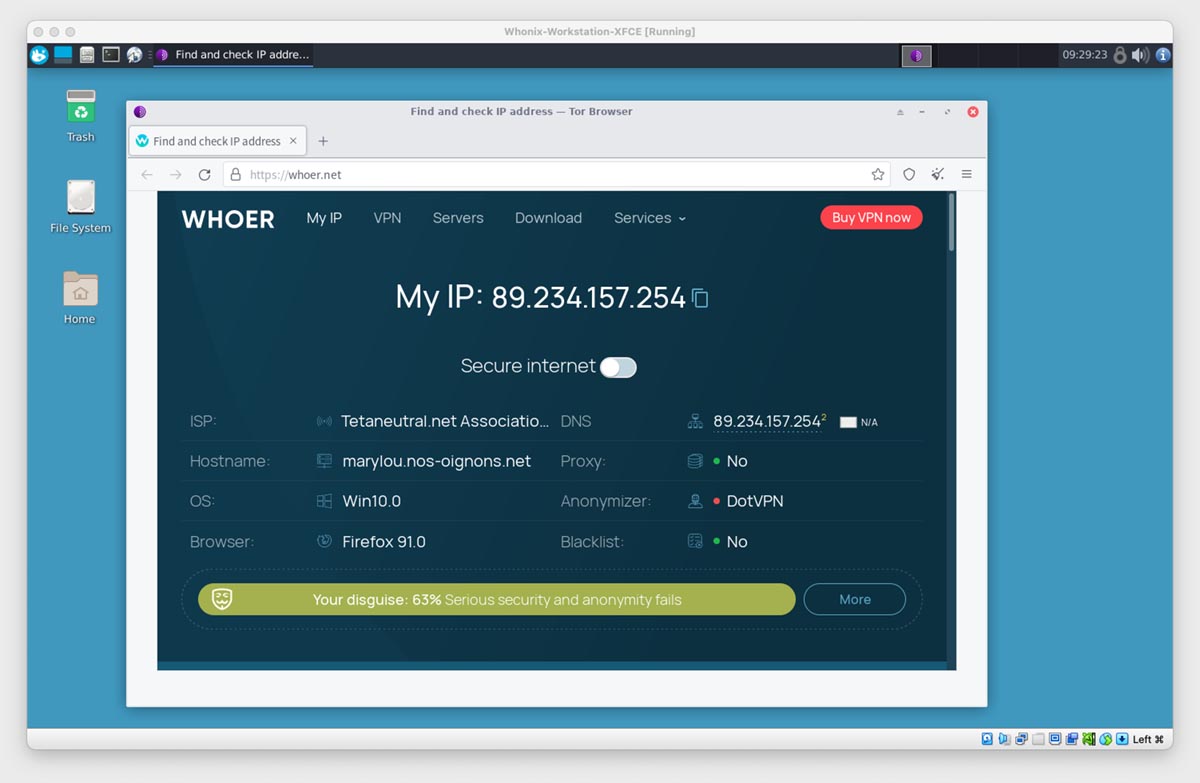Click the Proxy value No
This screenshot has height=783, width=1200.
point(737,461)
